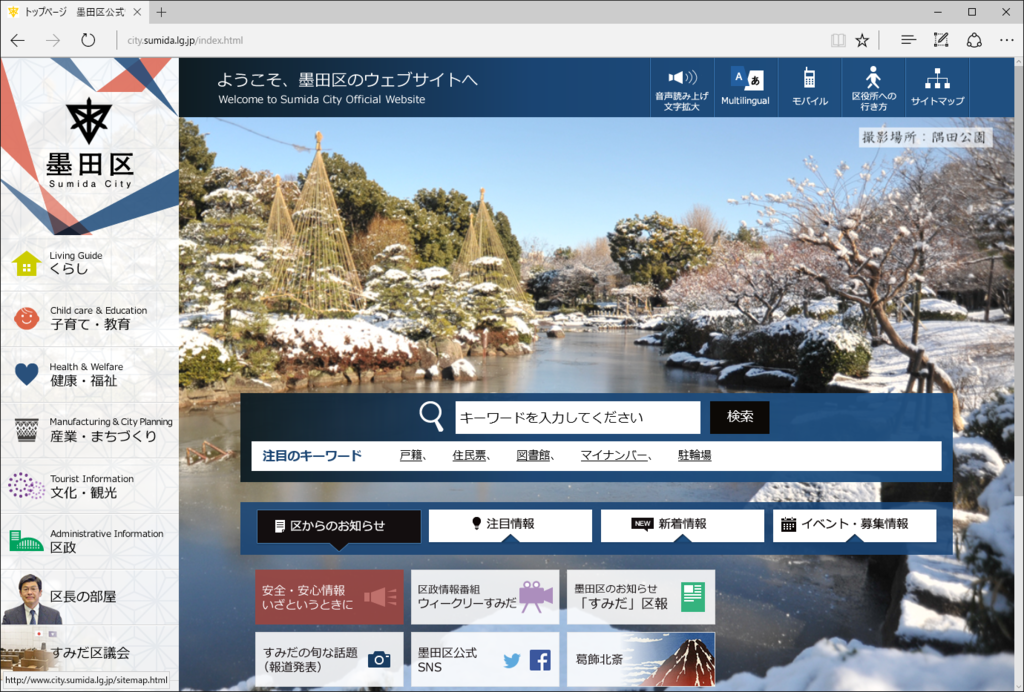Make a web note

click(x=941, y=40)
